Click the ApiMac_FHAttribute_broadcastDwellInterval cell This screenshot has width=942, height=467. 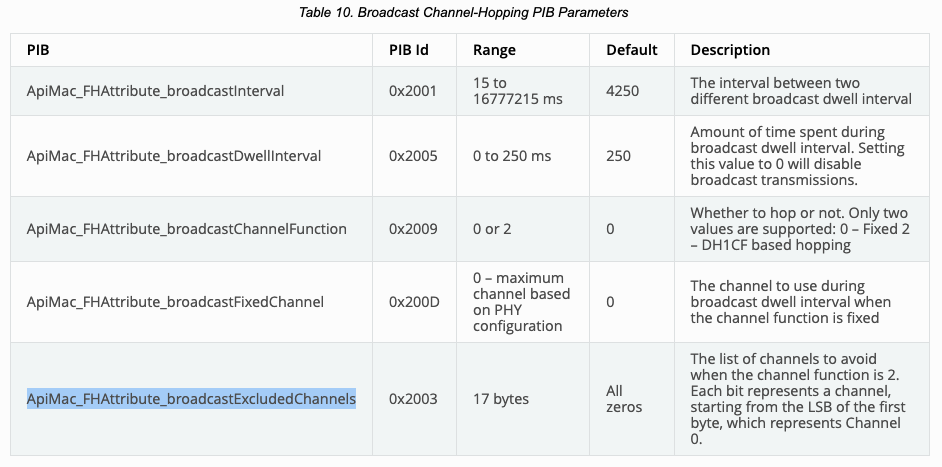point(173,156)
